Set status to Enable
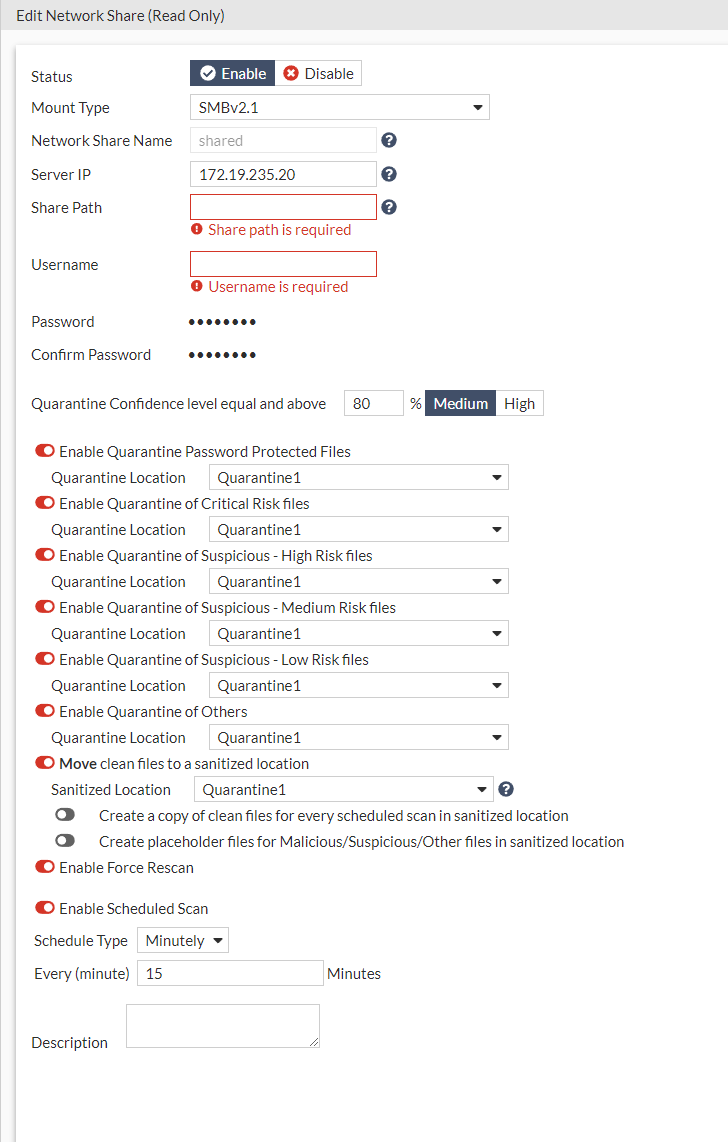The image size is (728, 1142). tap(233, 73)
